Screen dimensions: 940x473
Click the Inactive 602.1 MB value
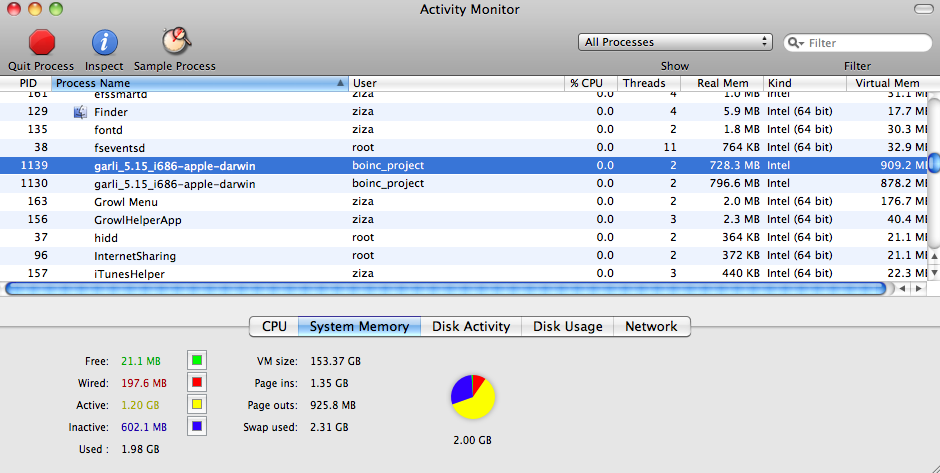(144, 427)
